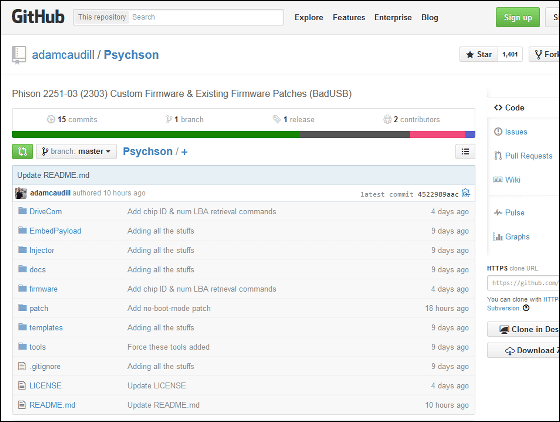The width and height of the screenshot is (560, 422).
Task: Copy the latest commit SHA icon
Action: (x=466, y=193)
